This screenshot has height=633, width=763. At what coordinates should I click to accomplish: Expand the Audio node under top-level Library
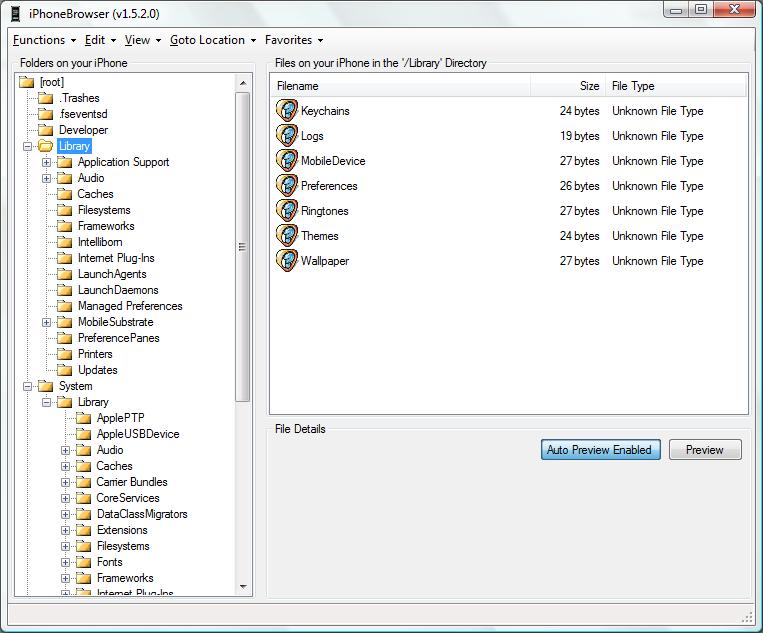(x=46, y=178)
